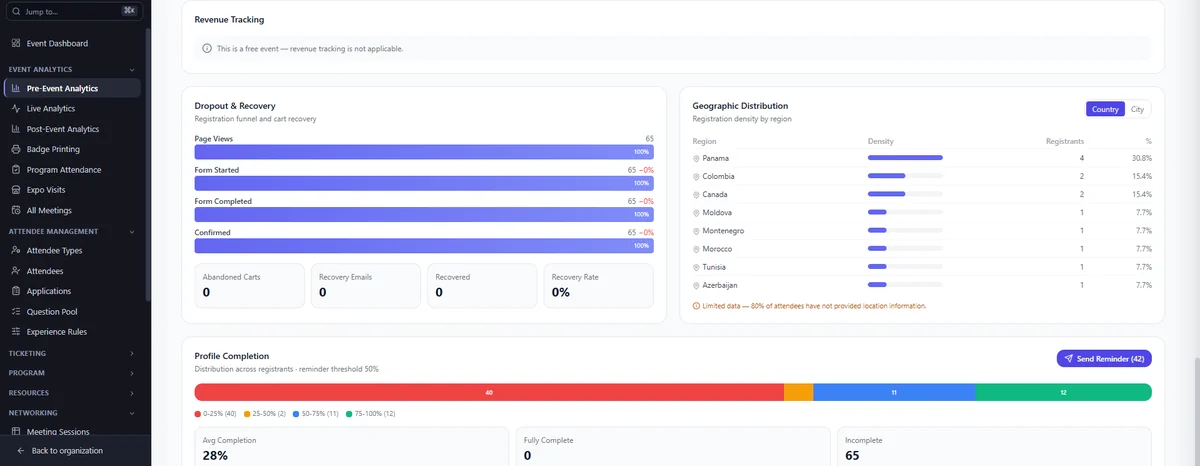Open the Question Pool page

(72, 312)
